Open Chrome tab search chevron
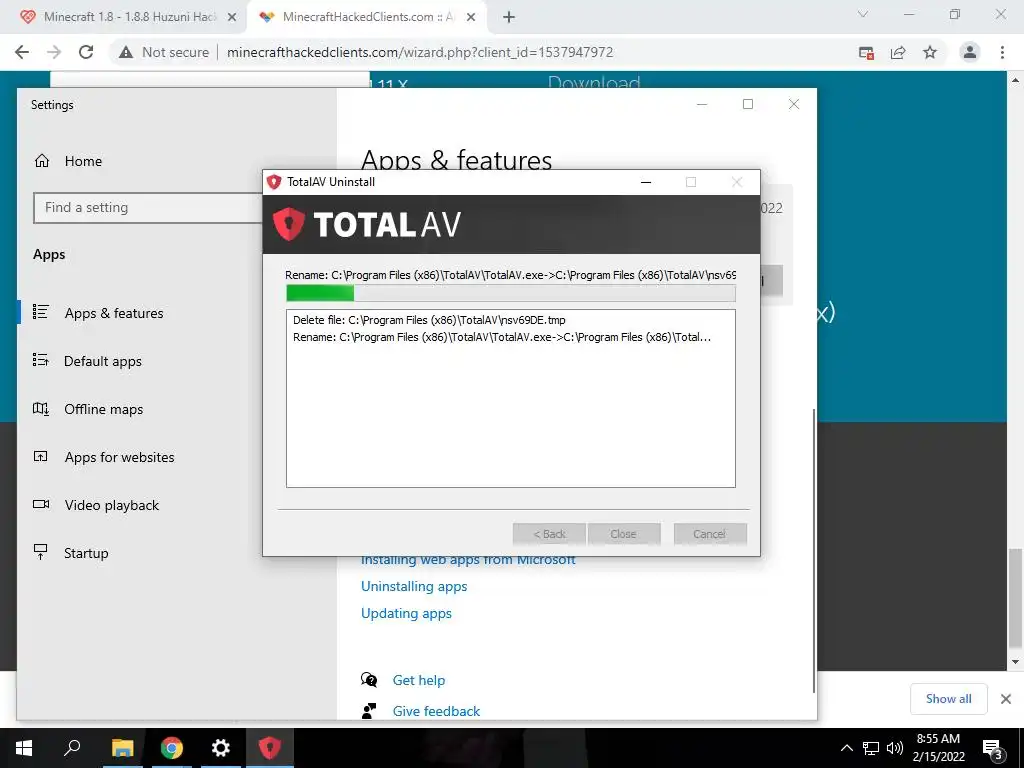This screenshot has height=768, width=1024. [x=863, y=14]
